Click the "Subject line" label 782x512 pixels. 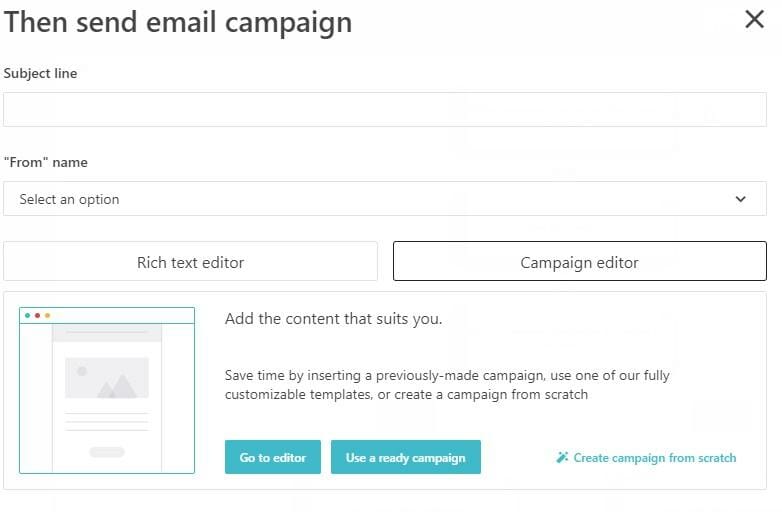click(x=40, y=73)
